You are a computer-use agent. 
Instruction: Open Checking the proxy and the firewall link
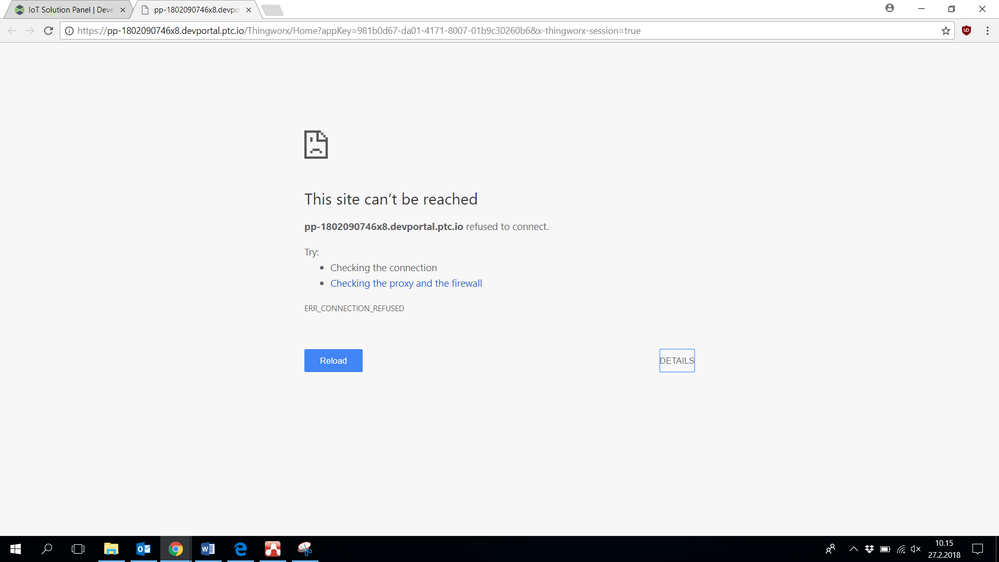point(406,284)
